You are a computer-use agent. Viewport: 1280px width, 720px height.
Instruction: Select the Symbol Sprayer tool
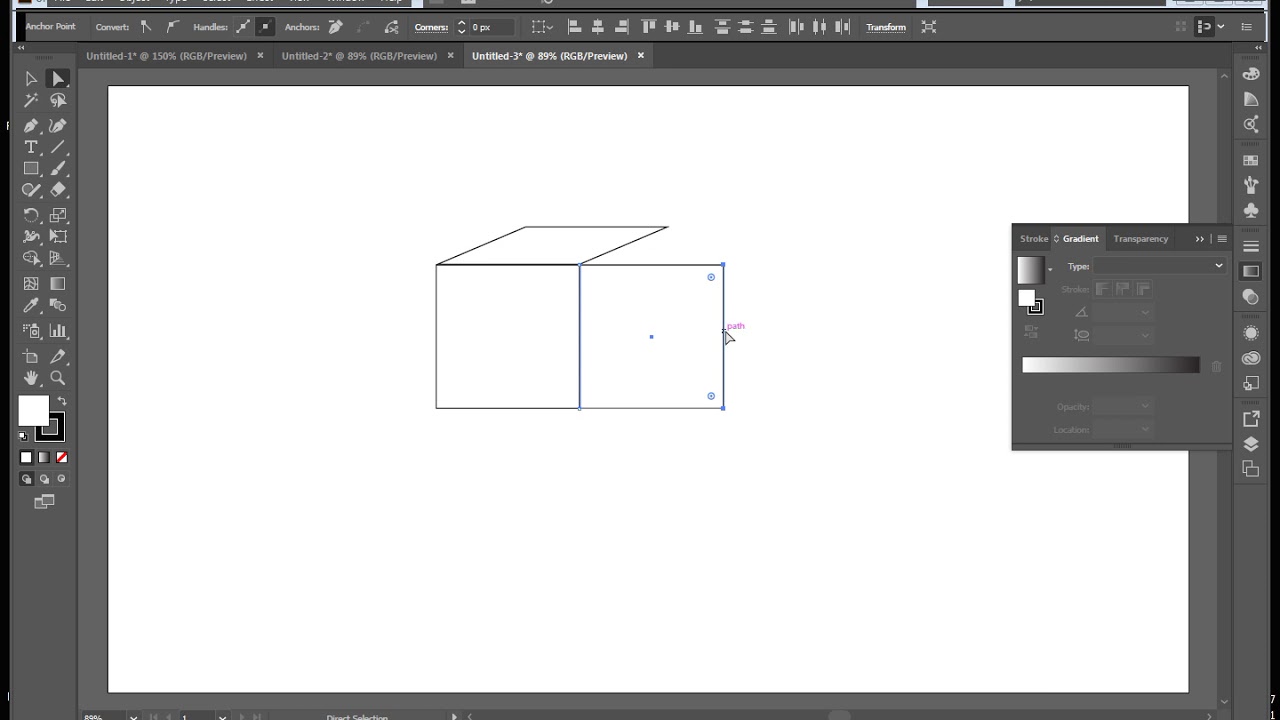(x=31, y=331)
